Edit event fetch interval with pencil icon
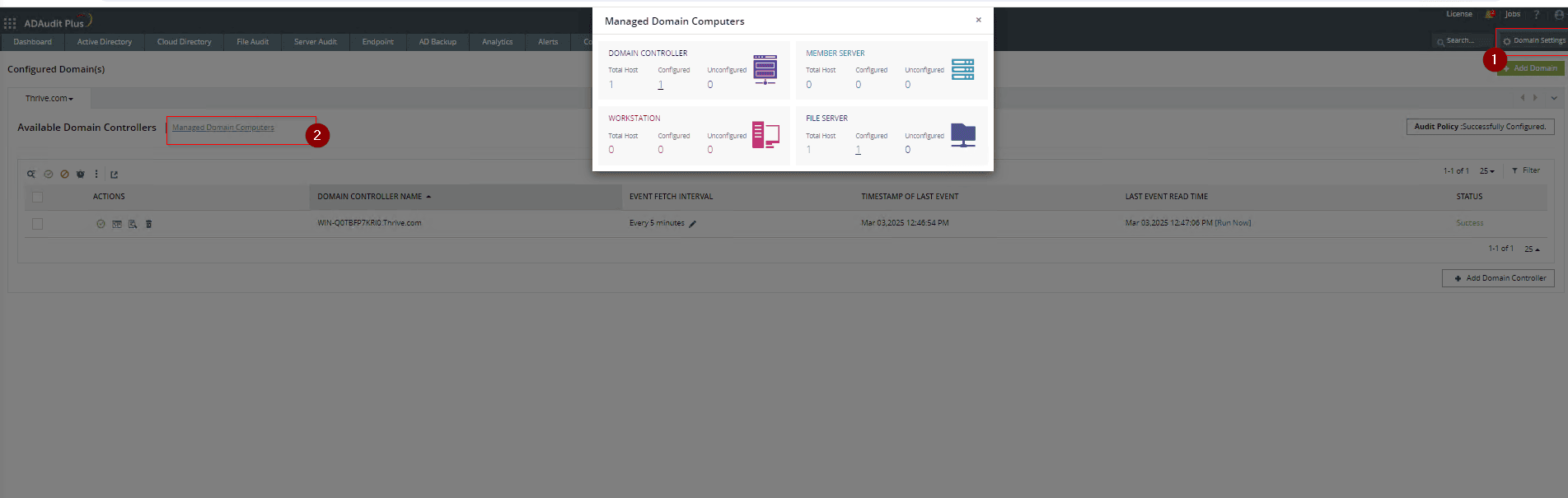This screenshot has height=498, width=1568. tap(692, 223)
